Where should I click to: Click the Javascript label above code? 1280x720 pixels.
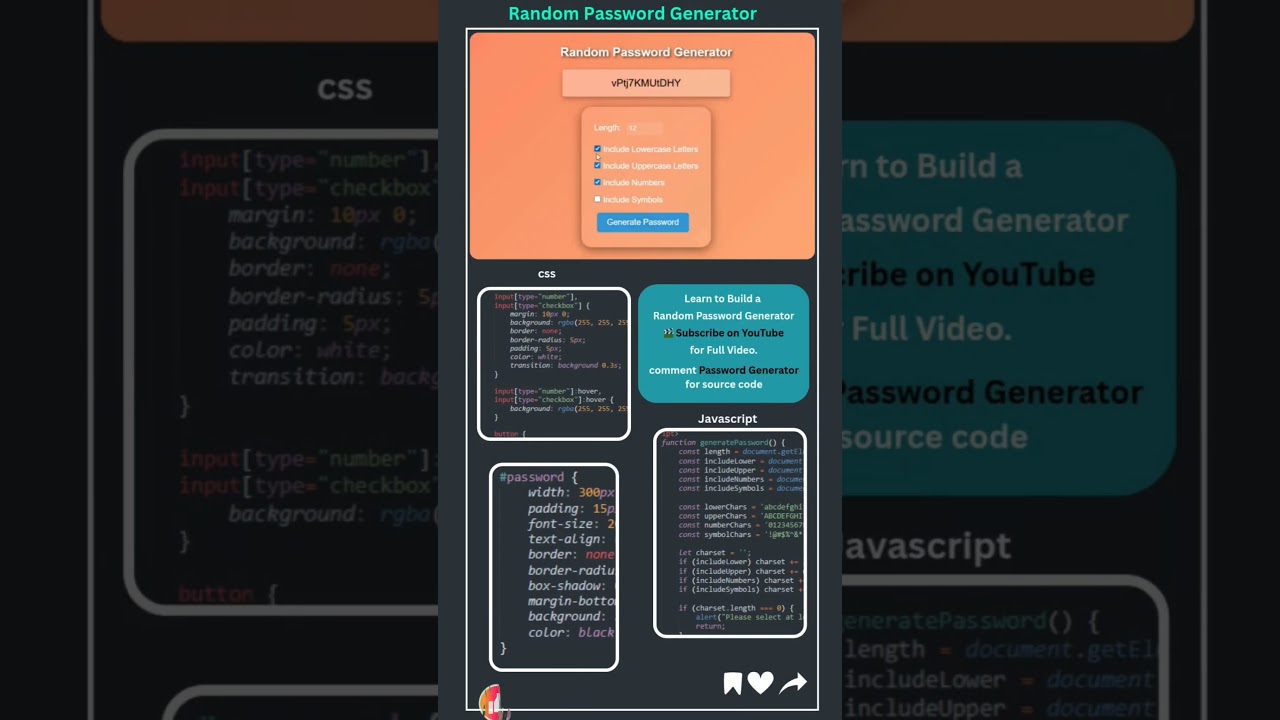[727, 419]
